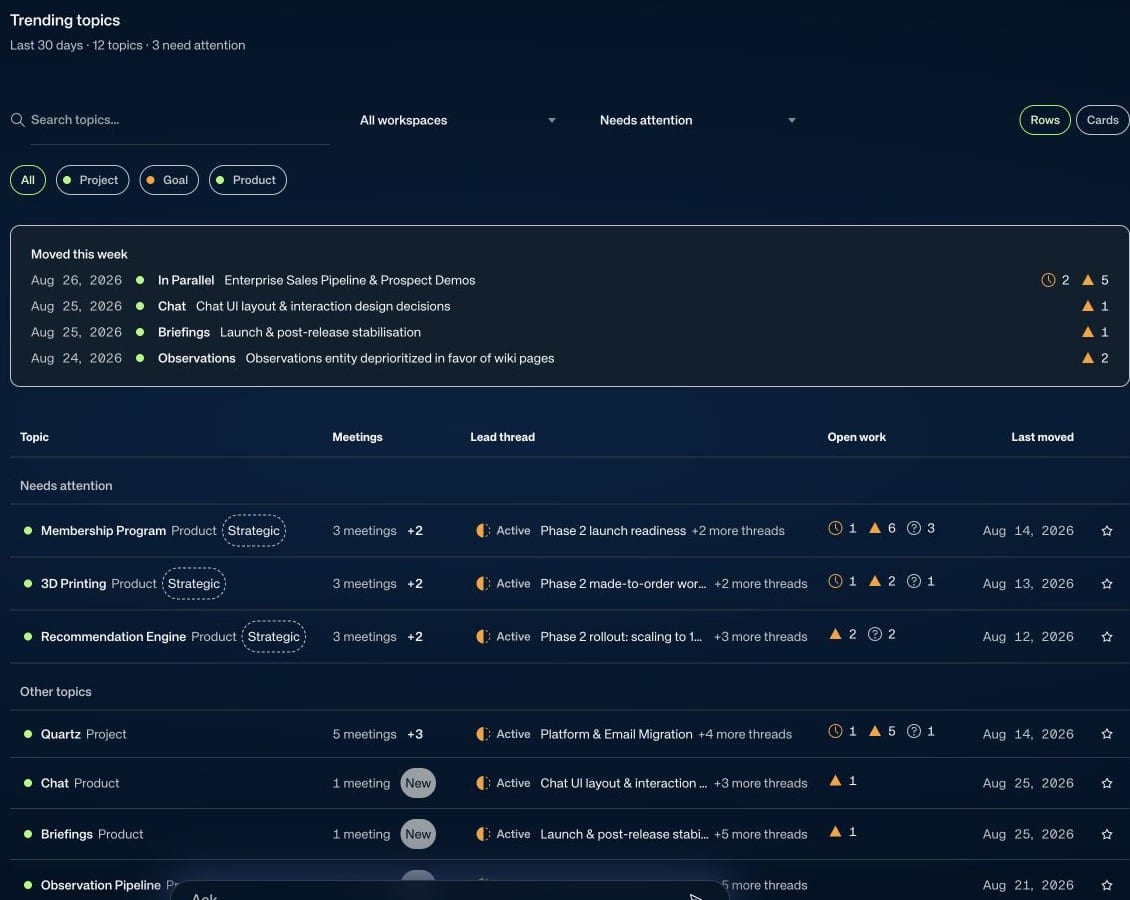The height and width of the screenshot is (900, 1130).
Task: Click question icon in 3D Printing row
Action: [x=914, y=581]
